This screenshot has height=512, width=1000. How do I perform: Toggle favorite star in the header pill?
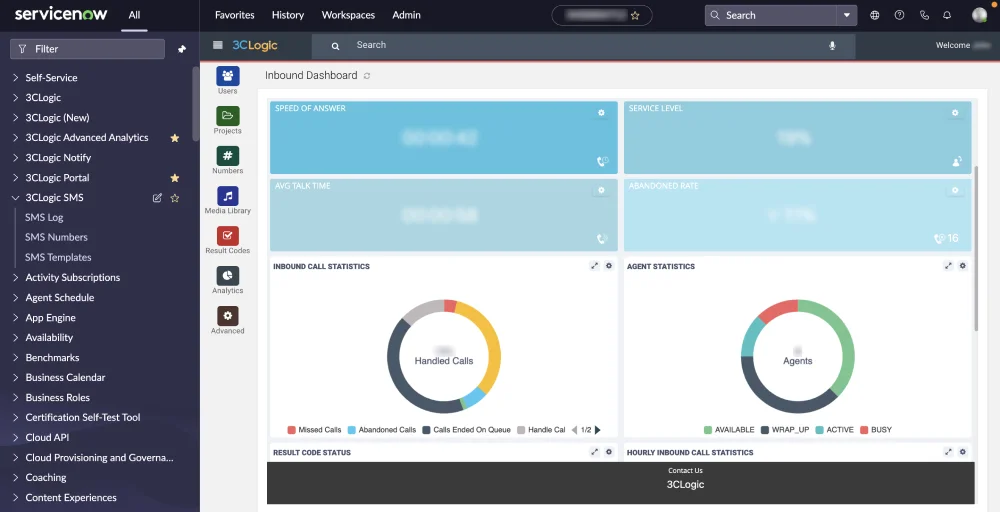635,15
